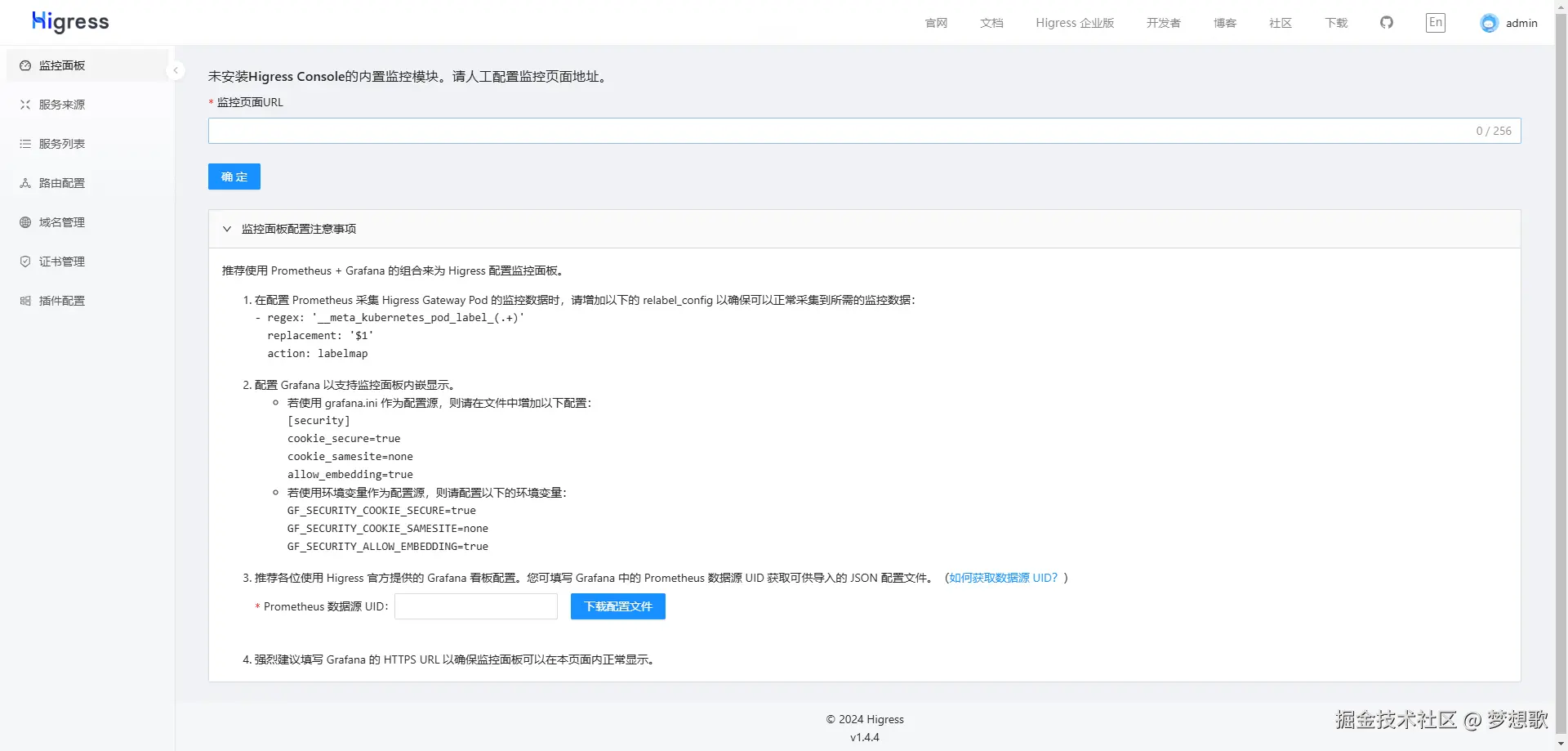Click 'GF_SECURITY_COOKIE_SAMESITE=none' text
1568x751 pixels.
[x=388, y=529]
